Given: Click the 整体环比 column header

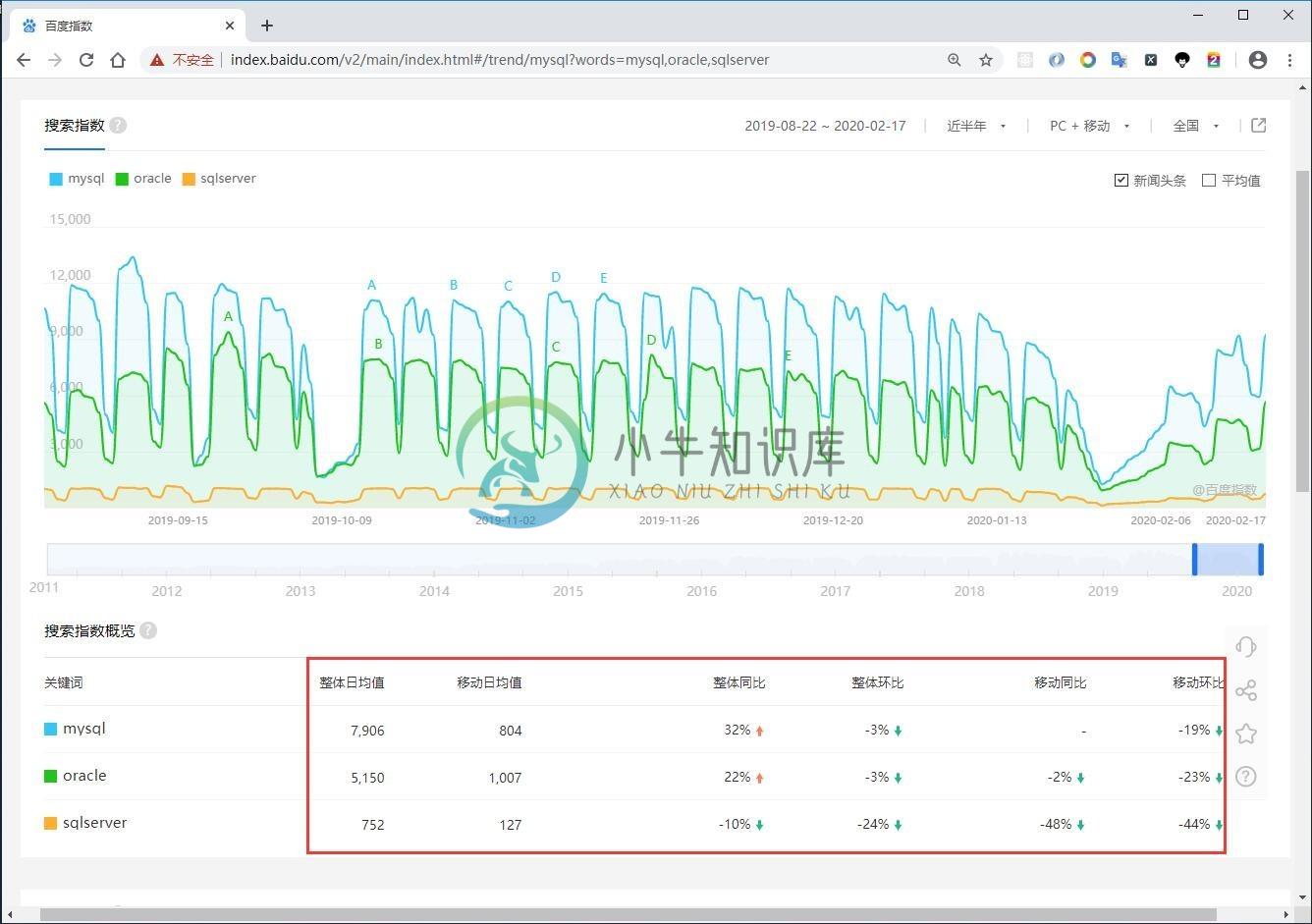Looking at the screenshot, I should (878, 682).
